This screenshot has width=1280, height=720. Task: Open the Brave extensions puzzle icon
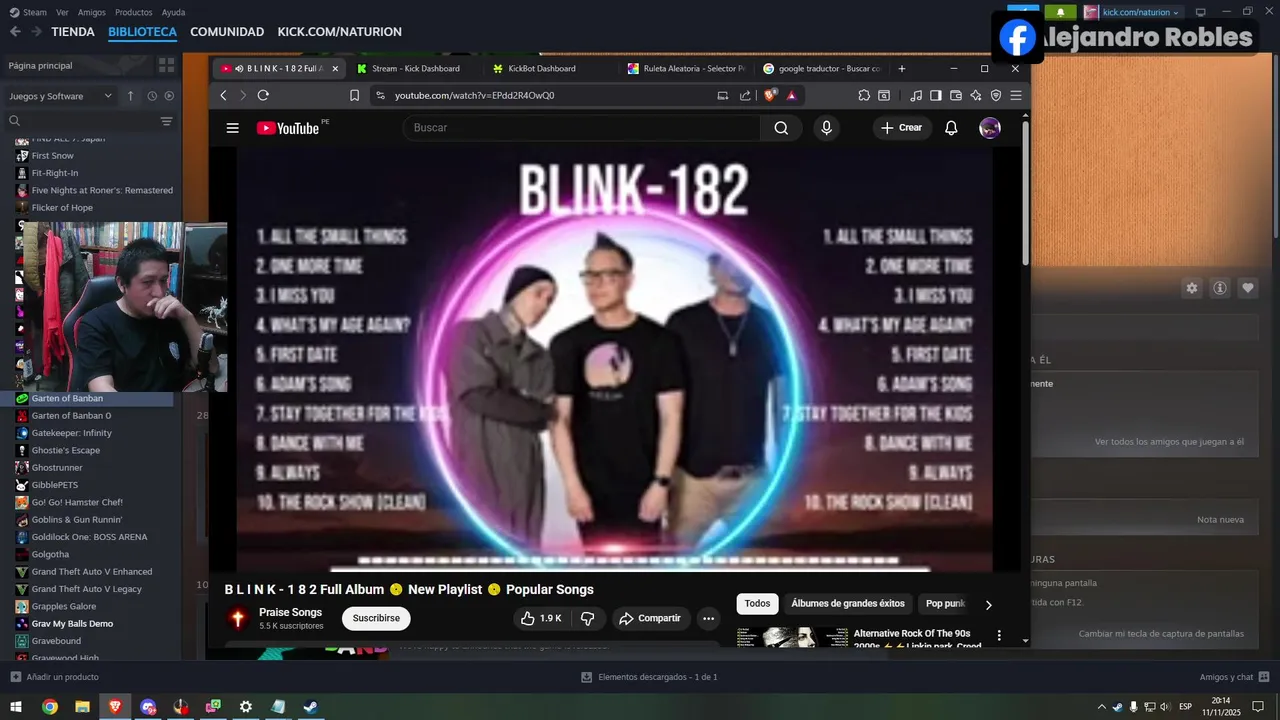click(864, 95)
